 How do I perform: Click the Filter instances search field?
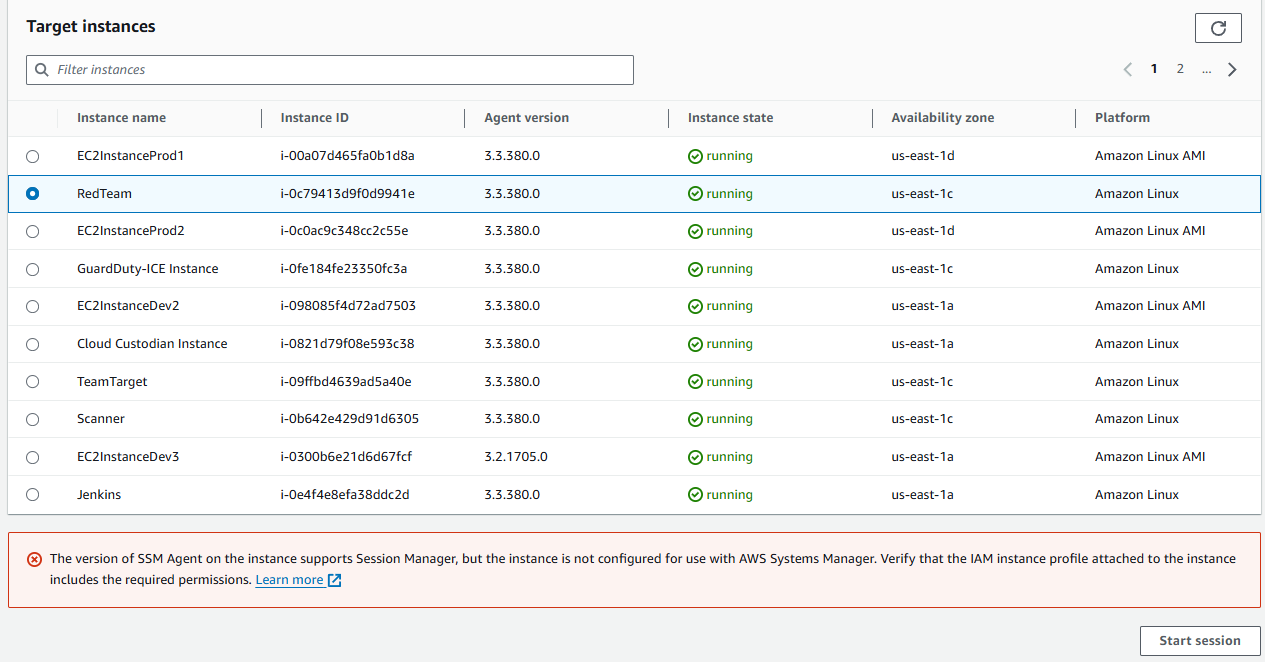(330, 70)
